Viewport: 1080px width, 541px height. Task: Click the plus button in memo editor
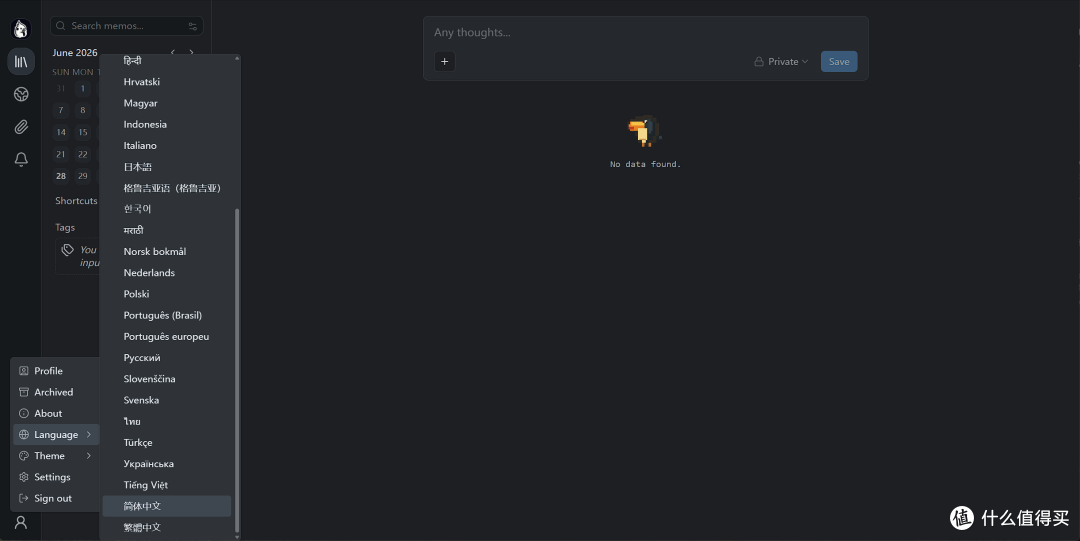[444, 61]
